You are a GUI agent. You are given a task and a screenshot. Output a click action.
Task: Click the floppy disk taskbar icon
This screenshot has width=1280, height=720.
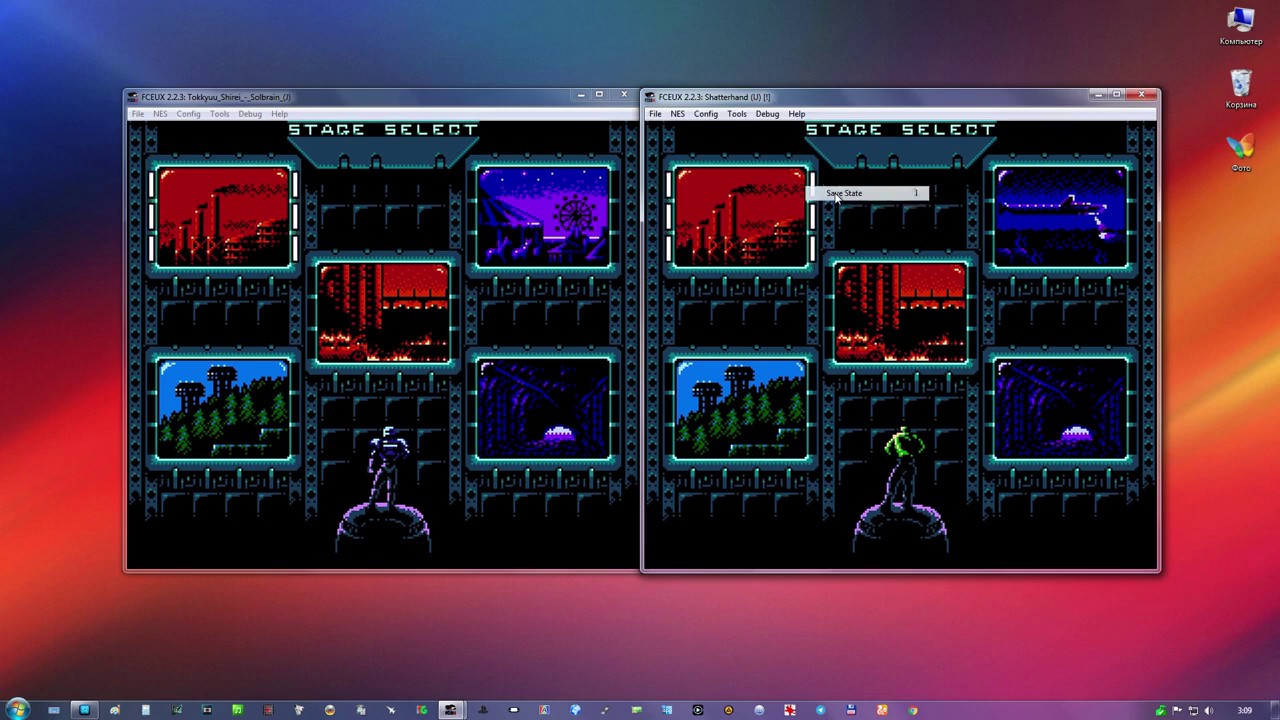click(x=851, y=710)
